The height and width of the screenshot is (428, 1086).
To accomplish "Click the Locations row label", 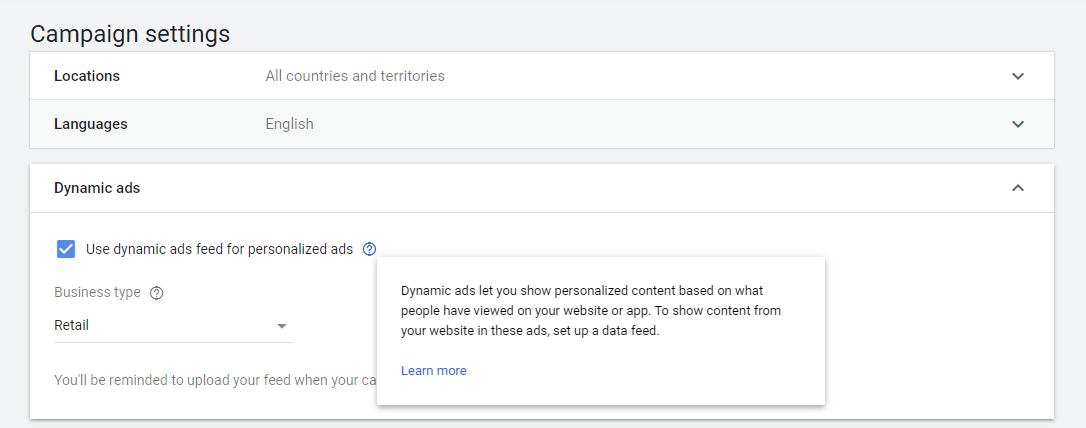I will point(87,76).
